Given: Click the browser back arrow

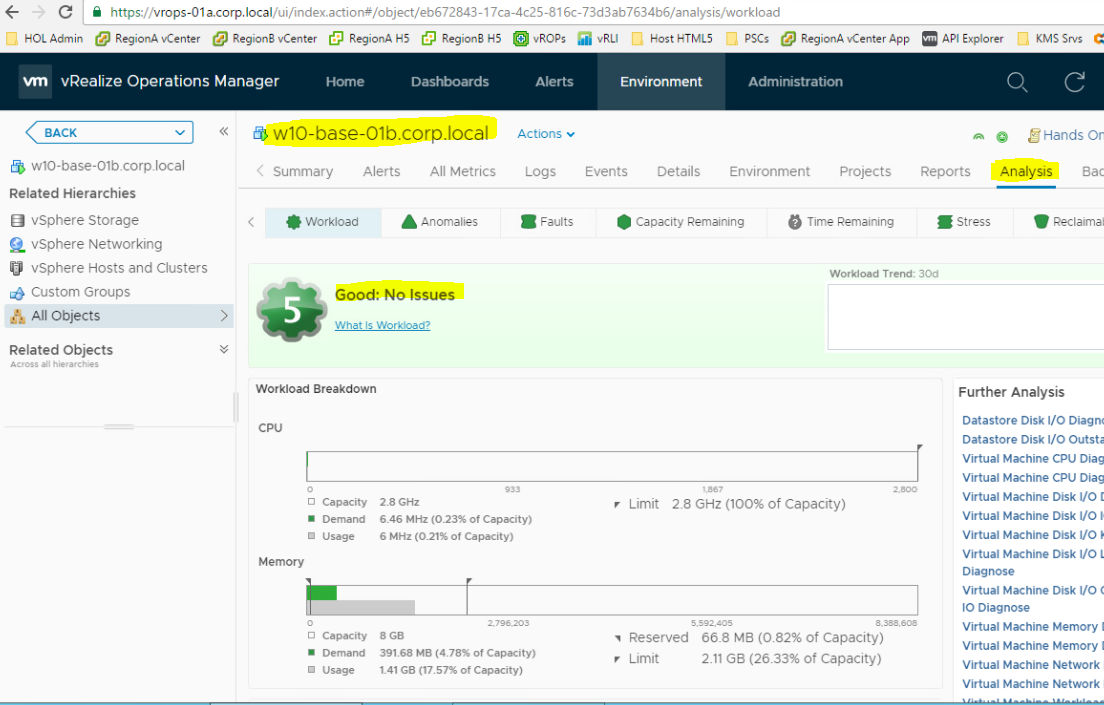Looking at the screenshot, I should (x=12, y=12).
